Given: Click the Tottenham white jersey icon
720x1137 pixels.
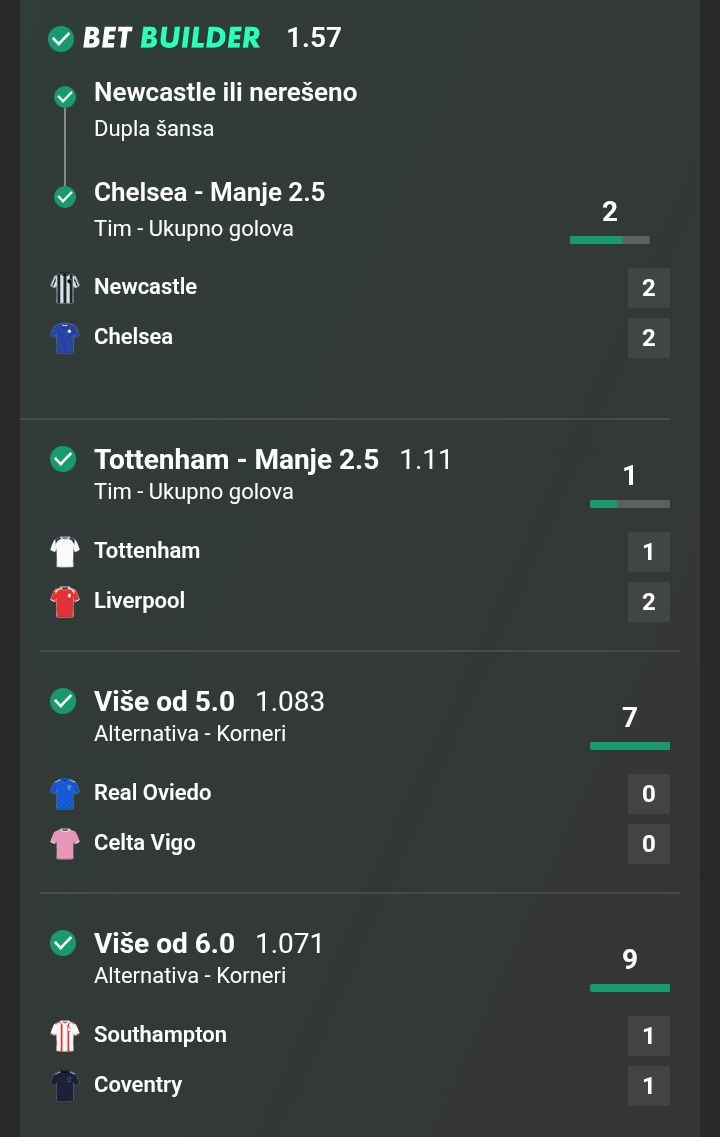Looking at the screenshot, I should pos(65,551).
